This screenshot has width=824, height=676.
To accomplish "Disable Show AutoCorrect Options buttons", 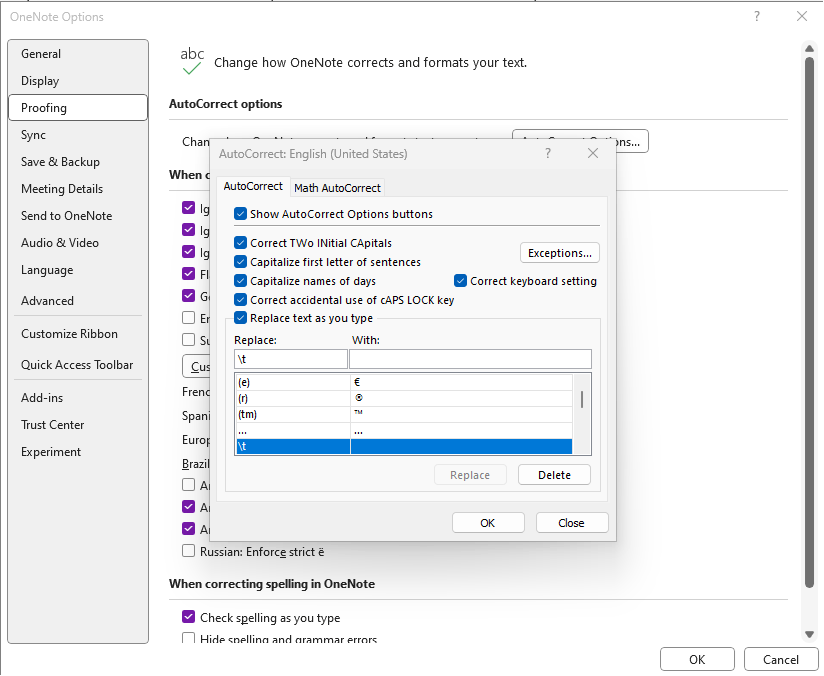I will pyautogui.click(x=240, y=213).
